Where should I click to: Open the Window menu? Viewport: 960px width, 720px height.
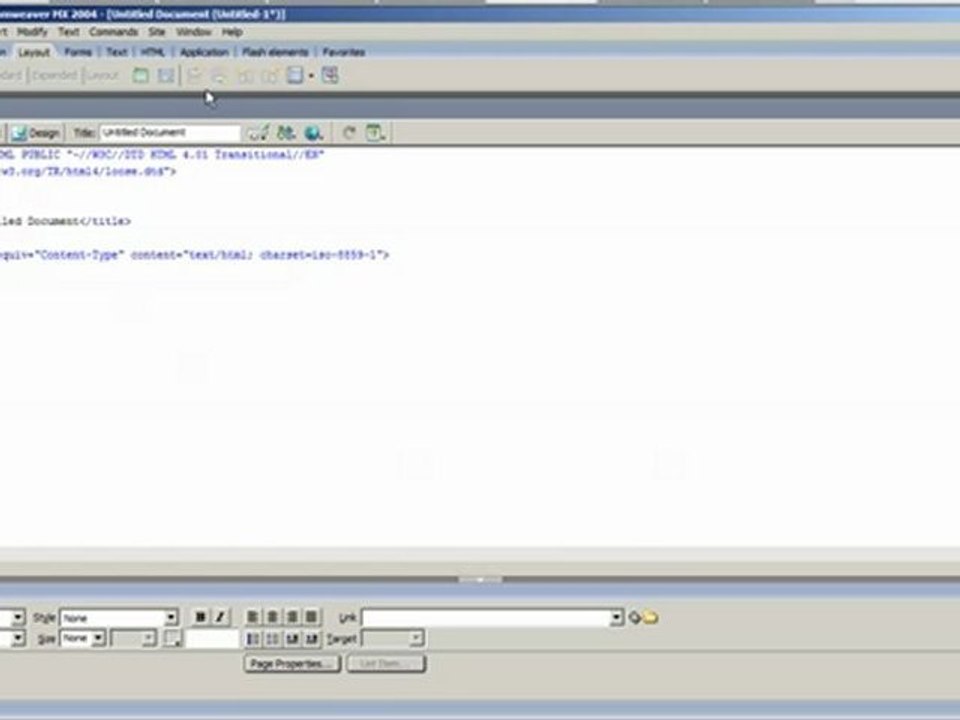coord(193,32)
